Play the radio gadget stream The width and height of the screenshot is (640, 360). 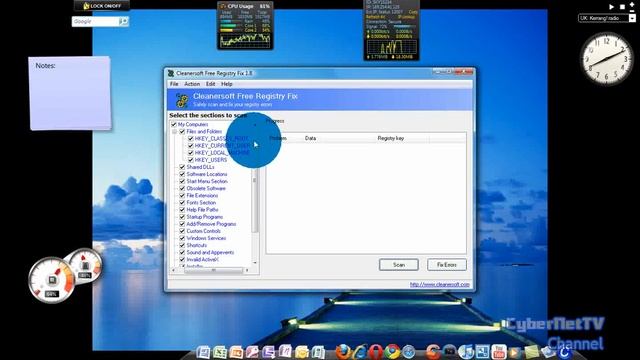(611, 7)
